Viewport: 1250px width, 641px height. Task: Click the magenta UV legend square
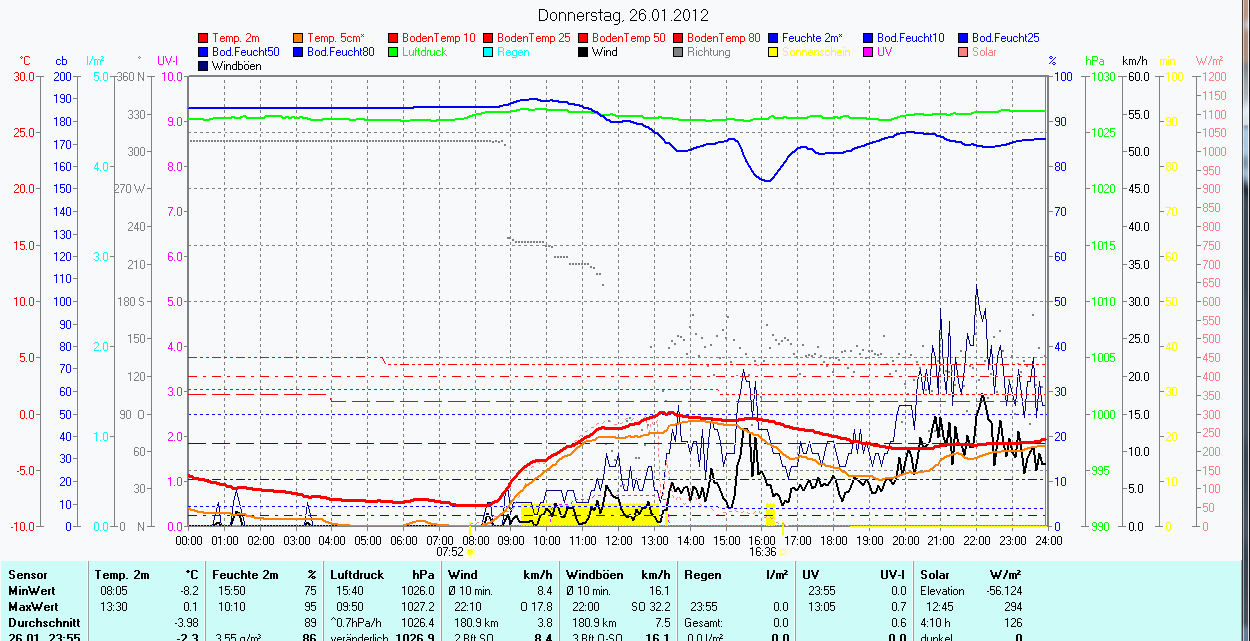coord(869,52)
